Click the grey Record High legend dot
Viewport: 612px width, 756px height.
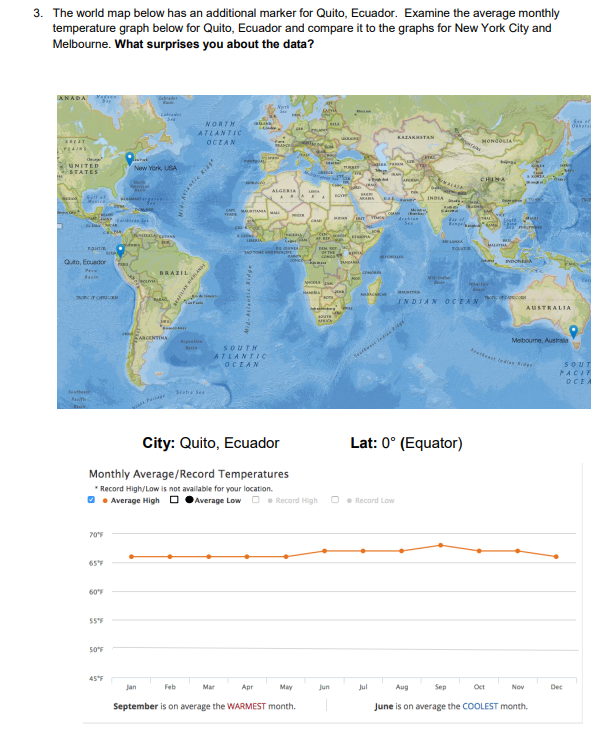coord(270,500)
